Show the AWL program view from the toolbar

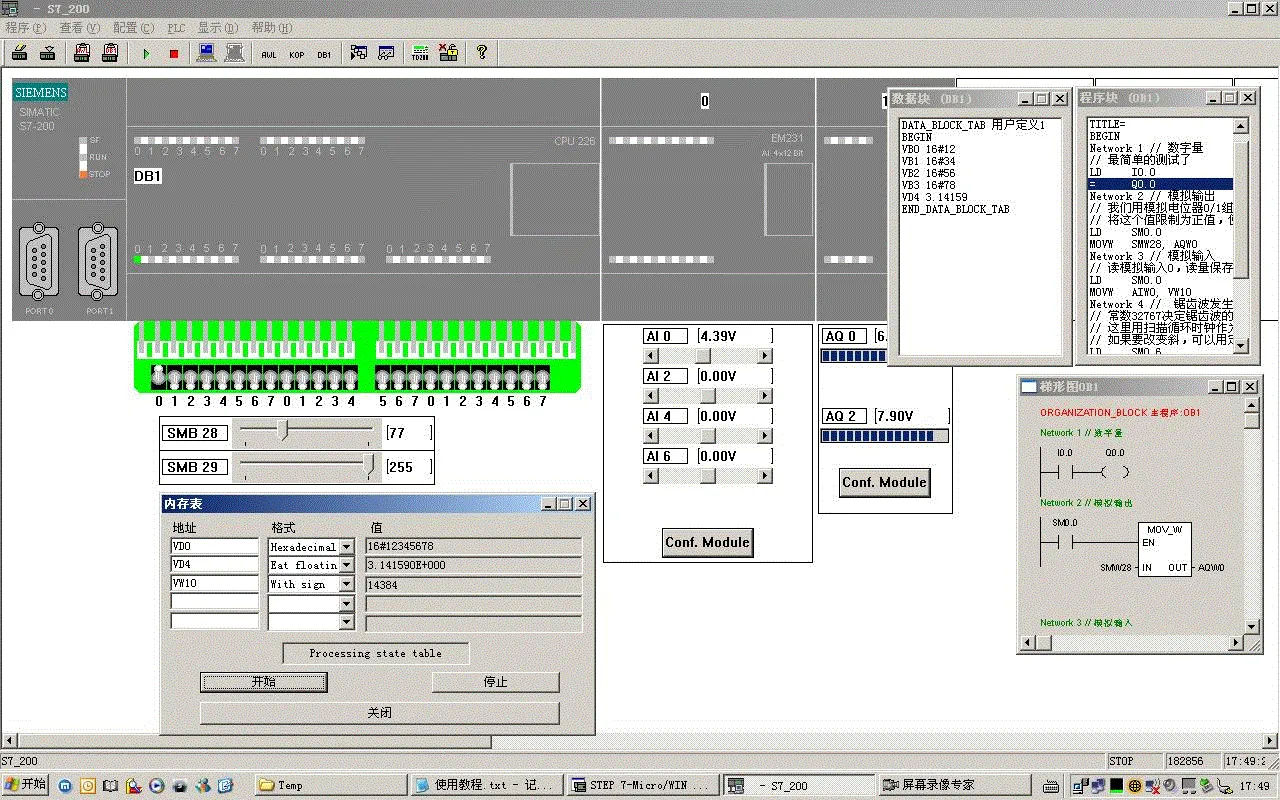[269, 54]
